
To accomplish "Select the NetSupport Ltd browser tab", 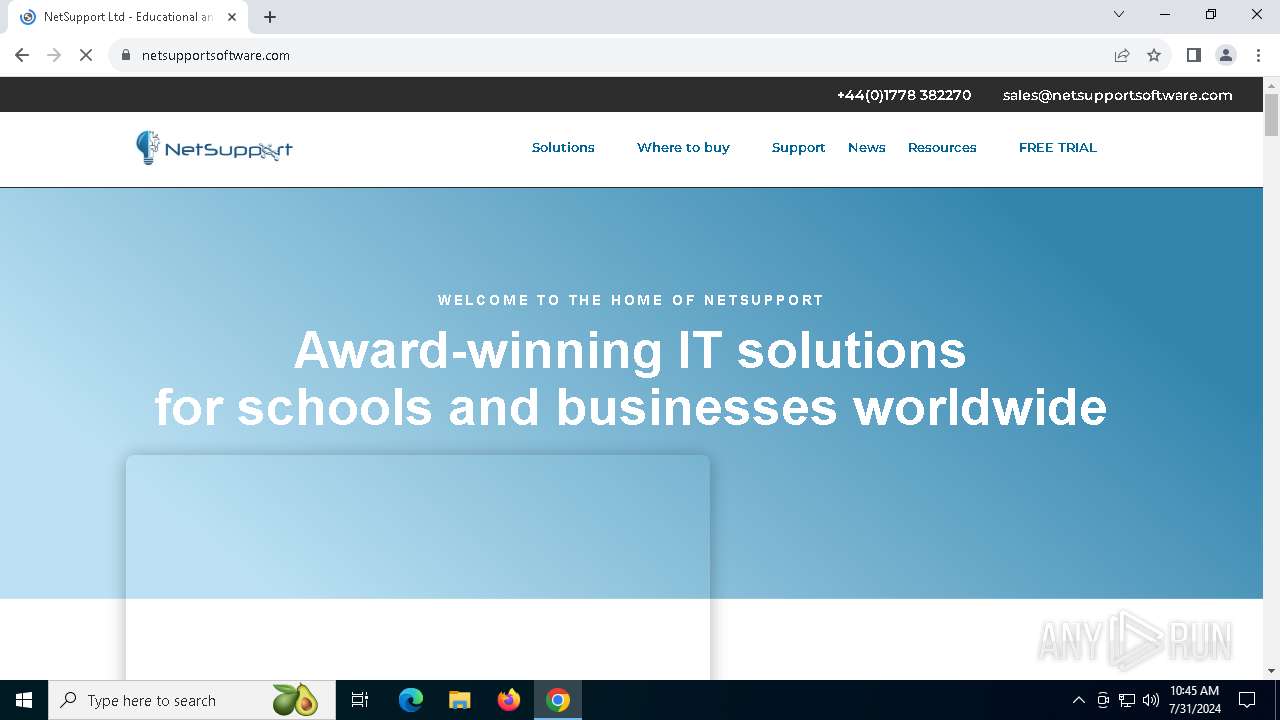I will [128, 17].
